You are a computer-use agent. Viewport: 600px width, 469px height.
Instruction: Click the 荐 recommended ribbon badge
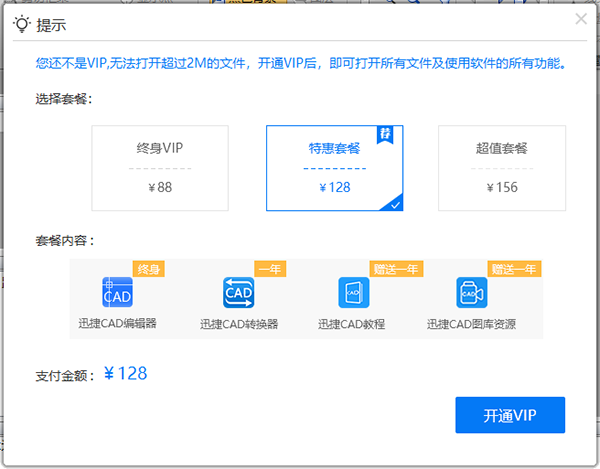point(385,135)
